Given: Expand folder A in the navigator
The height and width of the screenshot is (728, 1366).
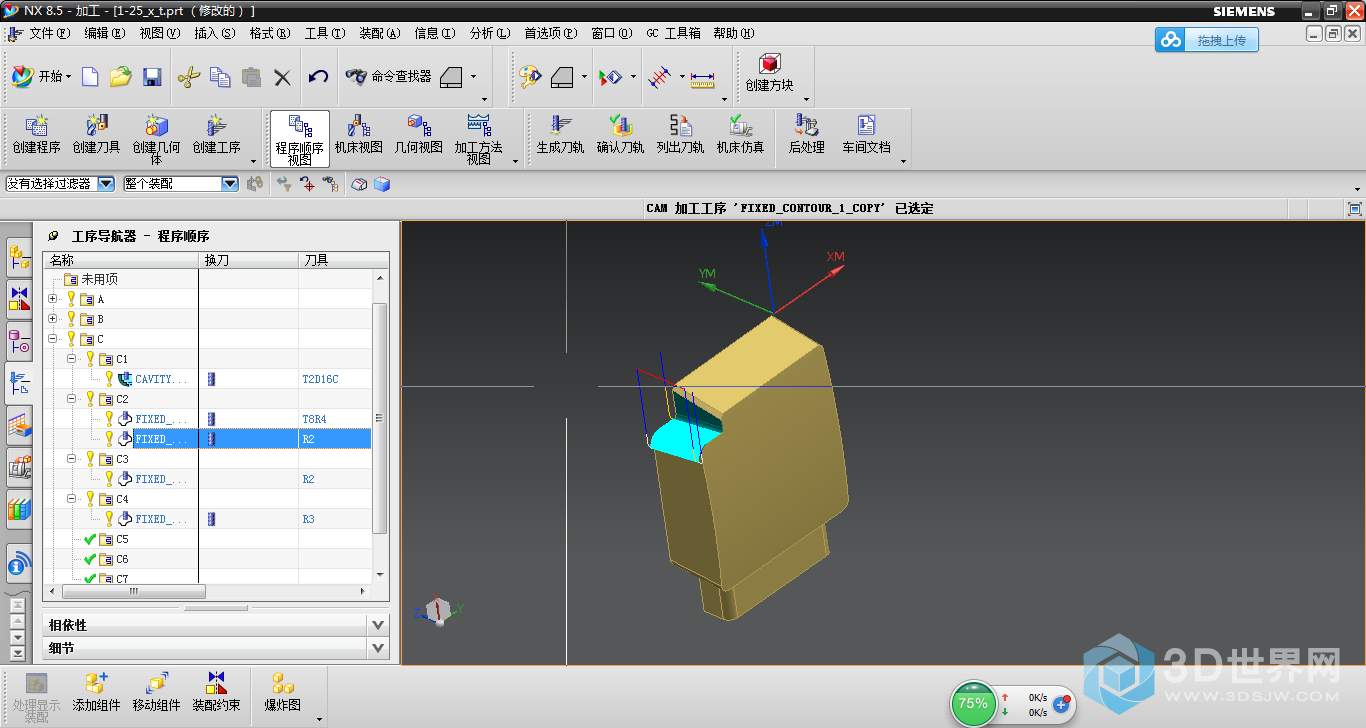Looking at the screenshot, I should (53, 299).
